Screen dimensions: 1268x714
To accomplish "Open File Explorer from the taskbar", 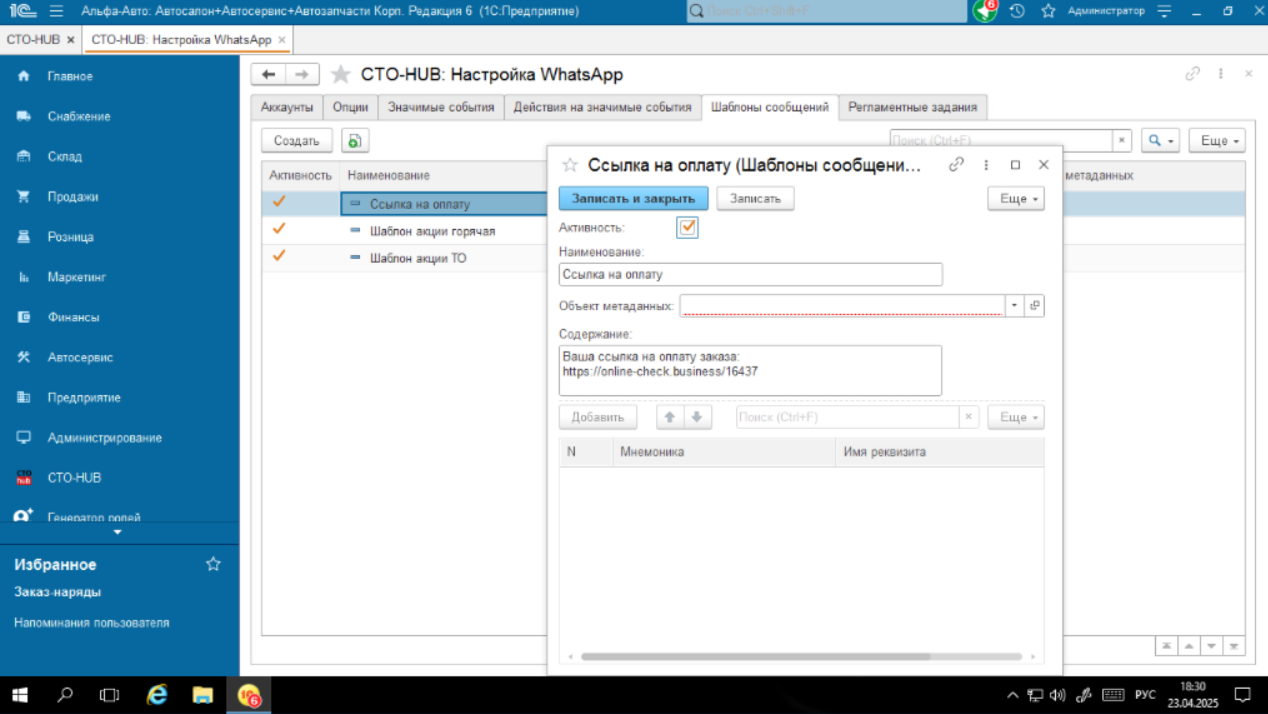I will click(x=203, y=695).
